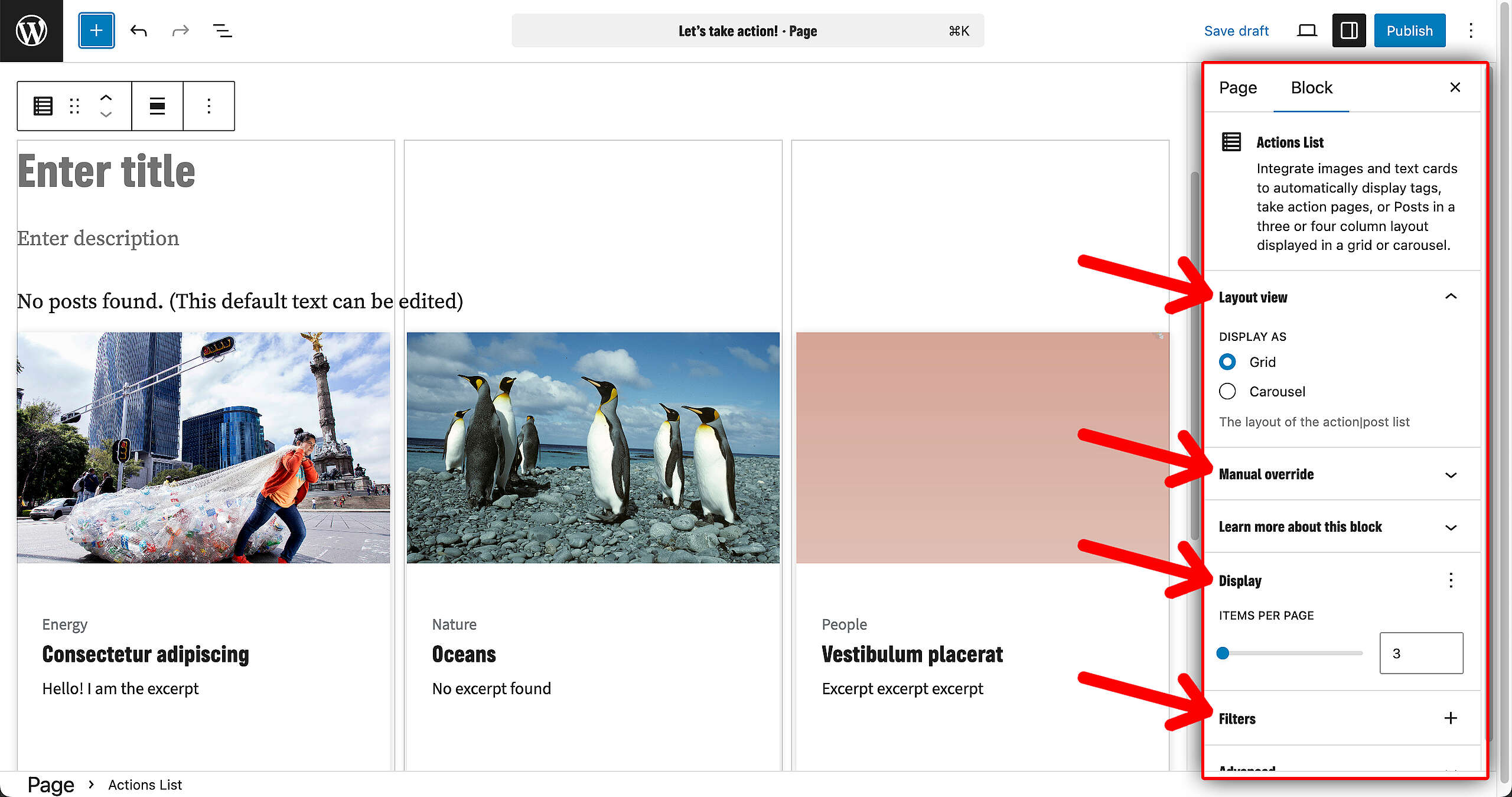Click the block drag handle
The image size is (1512, 797).
point(74,106)
